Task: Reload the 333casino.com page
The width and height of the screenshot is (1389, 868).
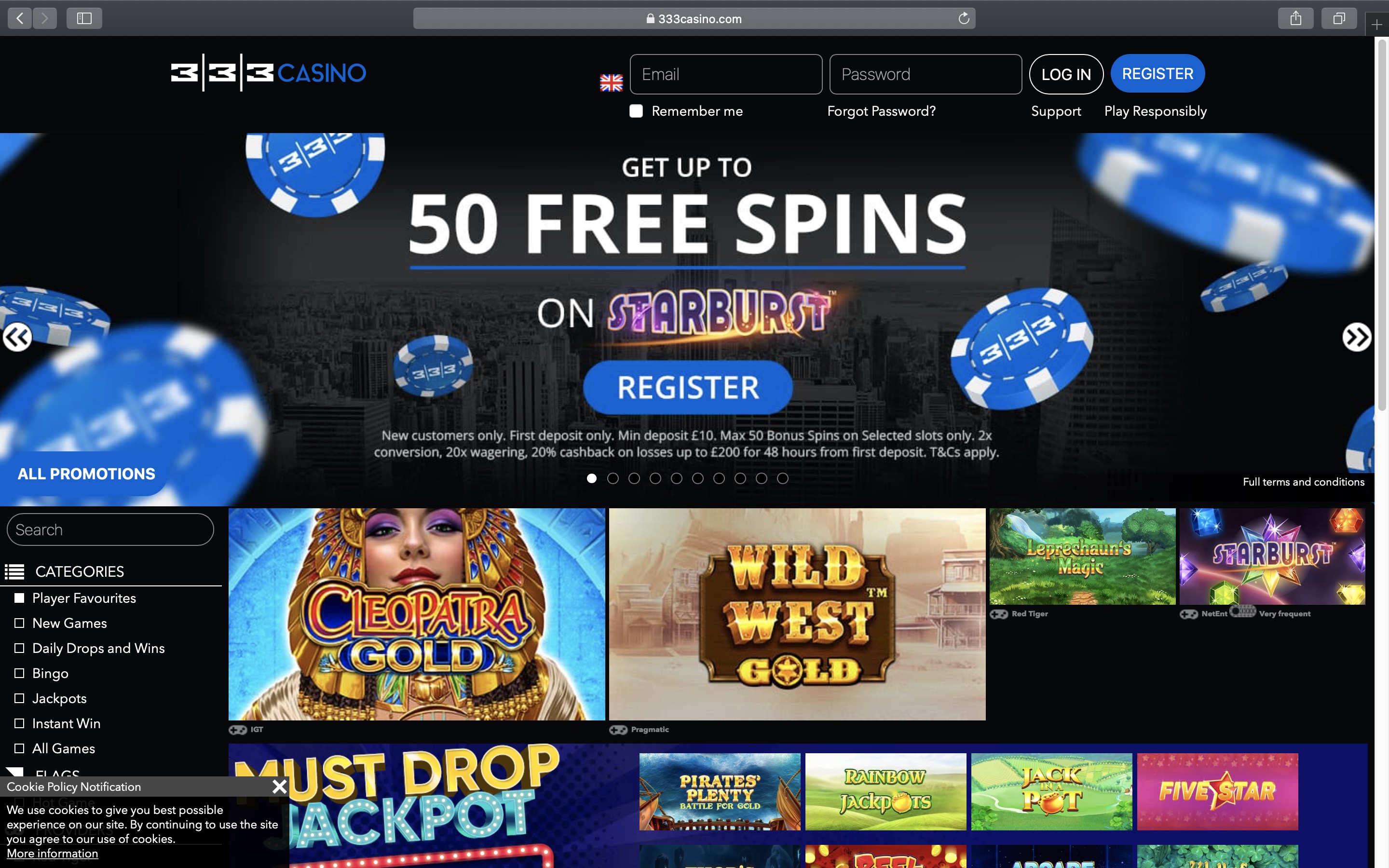Action: pos(964,18)
